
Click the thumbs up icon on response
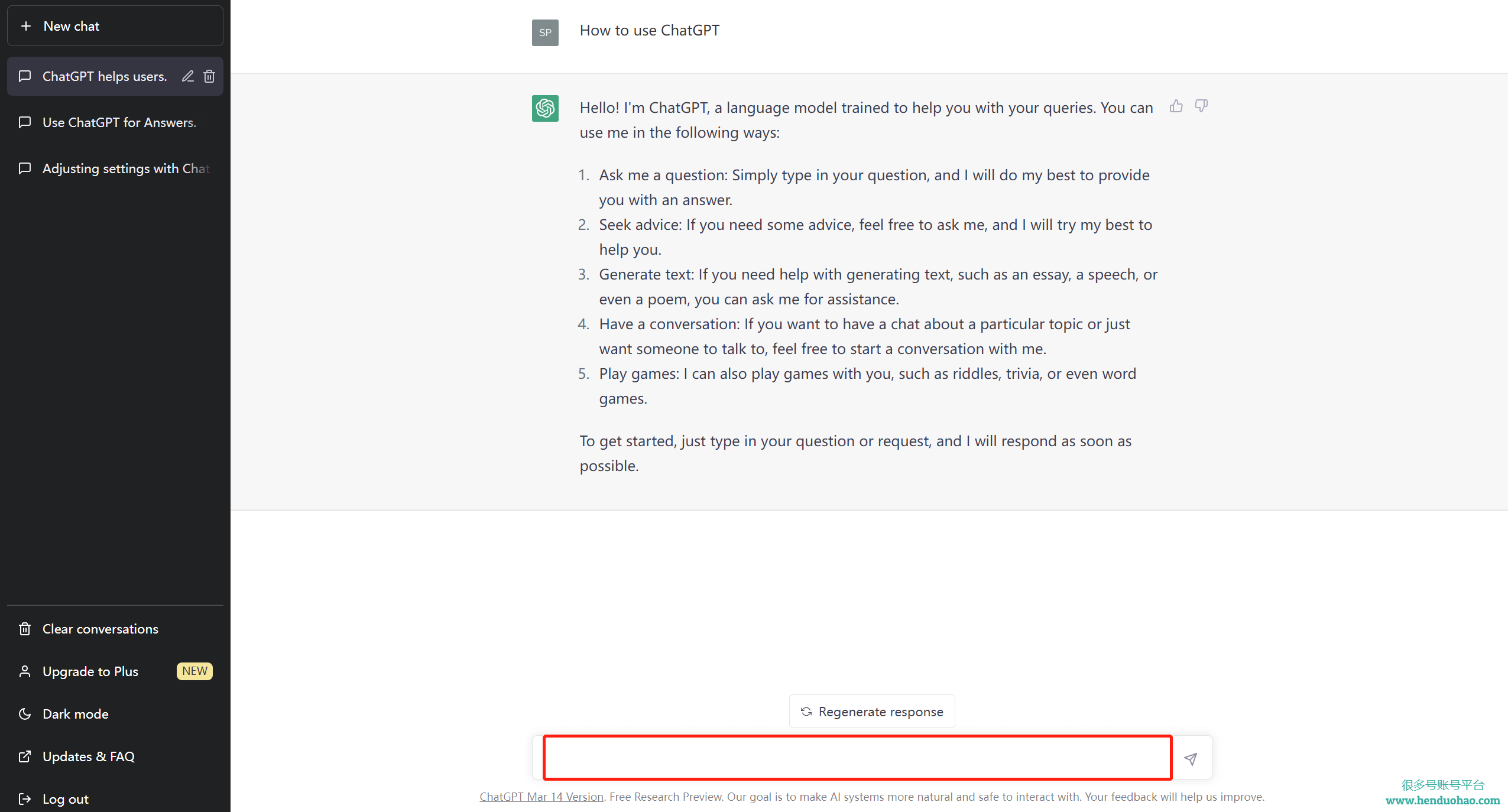[1176, 106]
